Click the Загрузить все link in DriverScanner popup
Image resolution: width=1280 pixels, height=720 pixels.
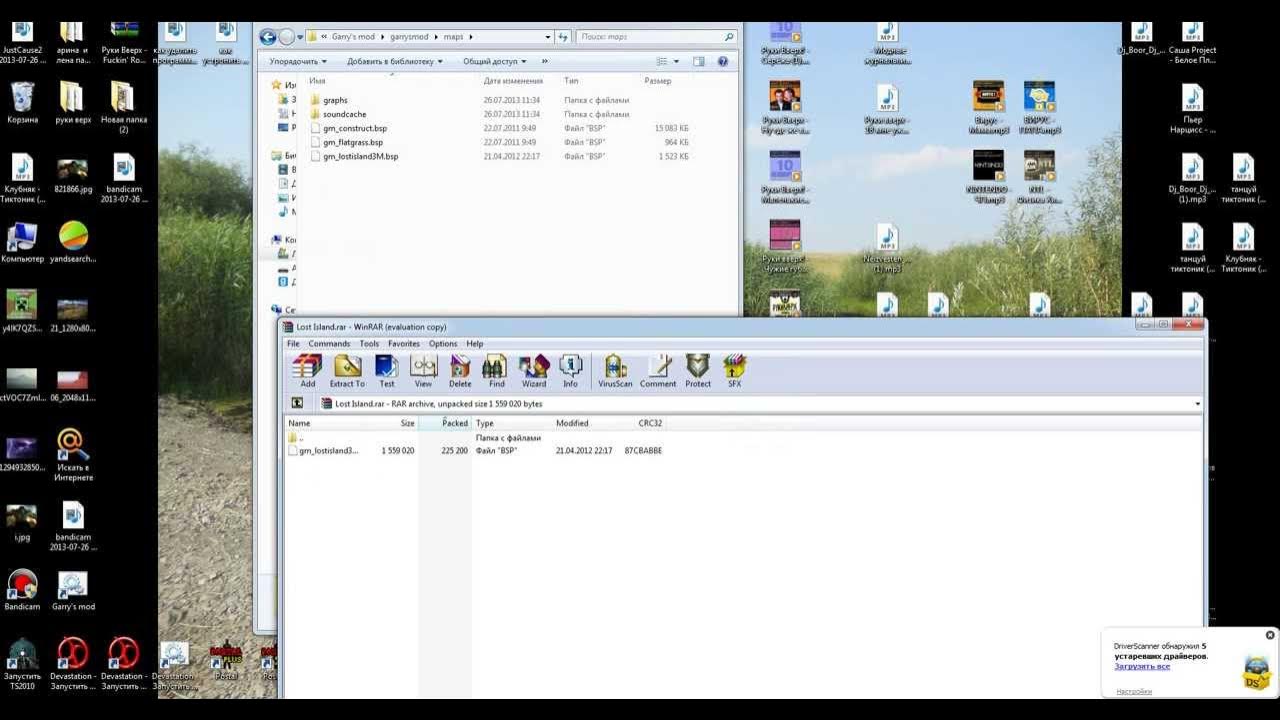(1142, 666)
